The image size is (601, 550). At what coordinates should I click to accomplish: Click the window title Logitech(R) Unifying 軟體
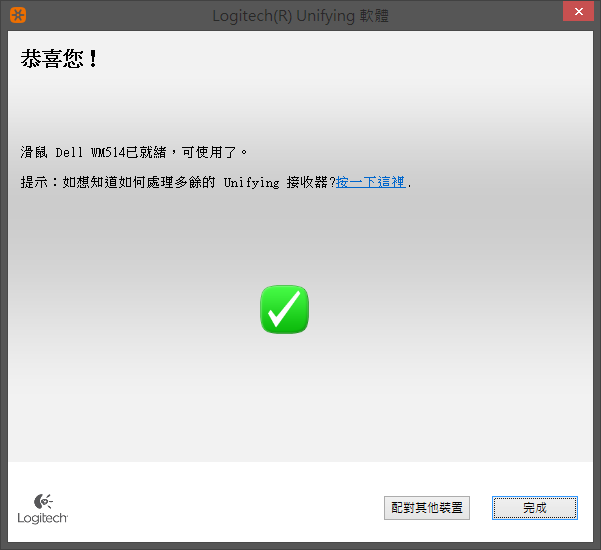300,16
